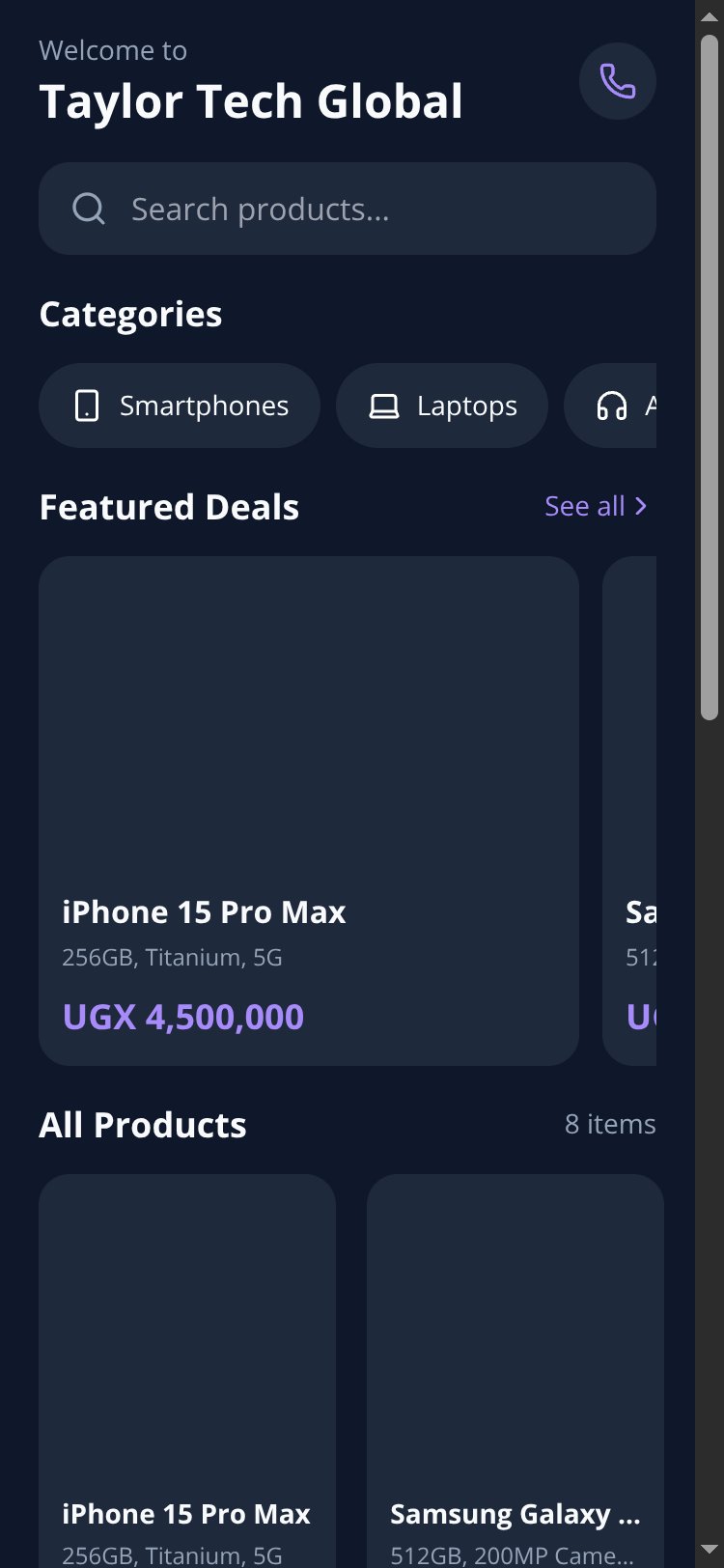Open featured iPhone 15 Pro Max card
Screen dimensions: 724x1568
click(309, 811)
